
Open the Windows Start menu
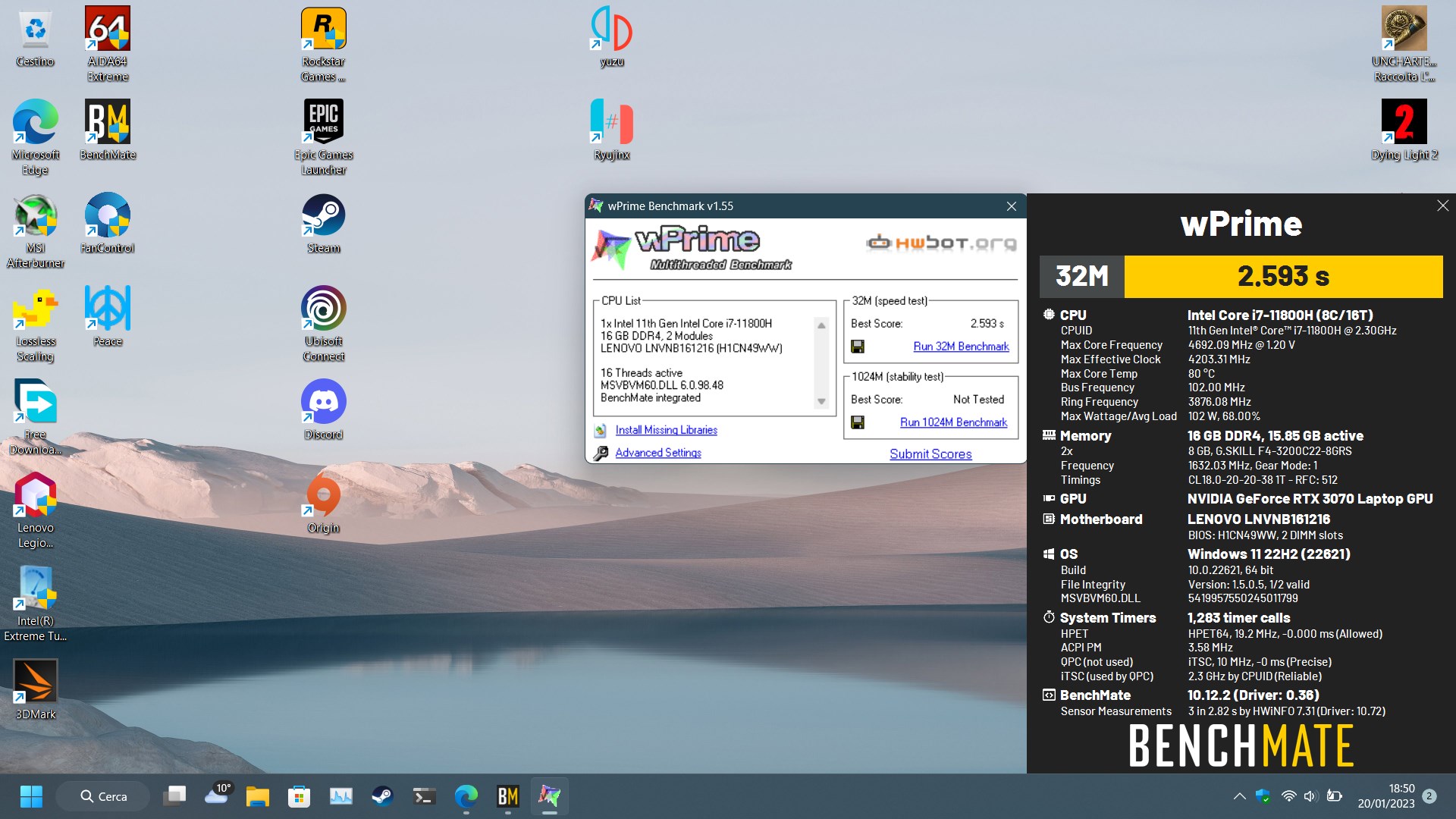point(31,796)
